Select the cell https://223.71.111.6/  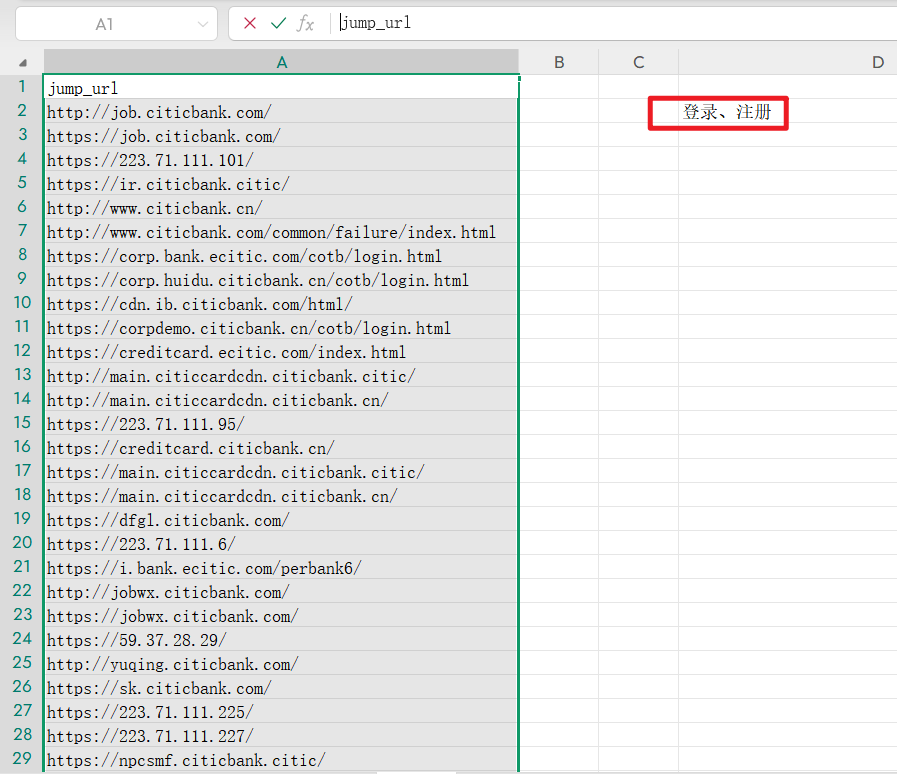click(281, 544)
